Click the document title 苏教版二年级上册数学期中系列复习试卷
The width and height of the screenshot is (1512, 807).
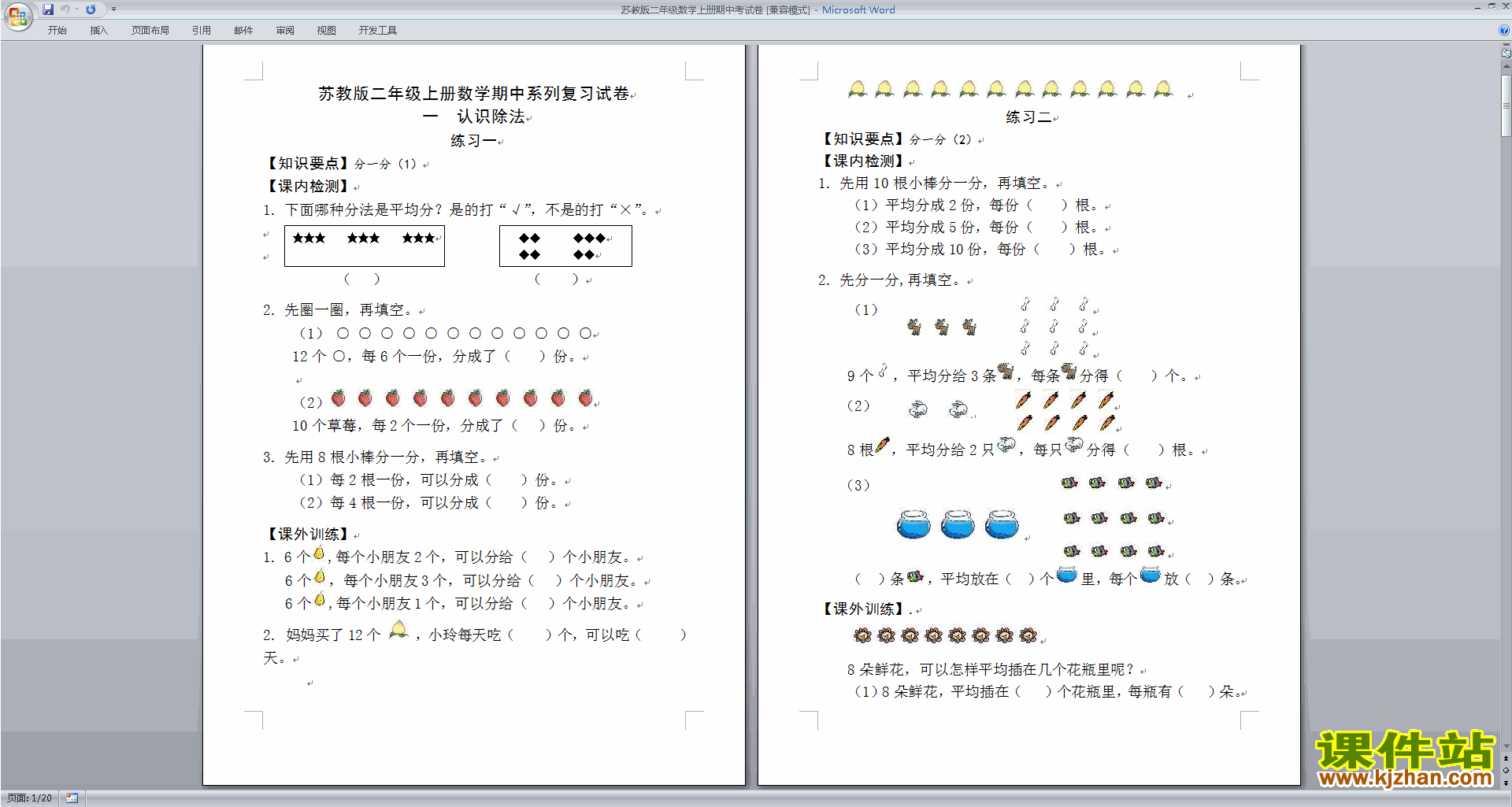(x=473, y=94)
